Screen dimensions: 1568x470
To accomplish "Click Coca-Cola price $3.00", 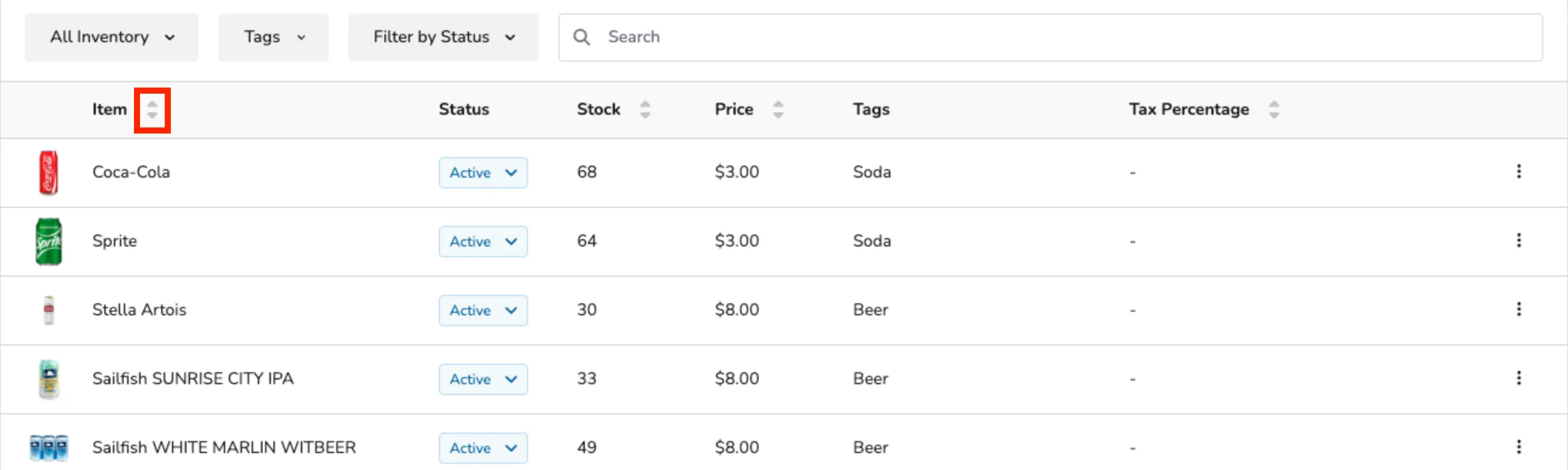I will (737, 172).
